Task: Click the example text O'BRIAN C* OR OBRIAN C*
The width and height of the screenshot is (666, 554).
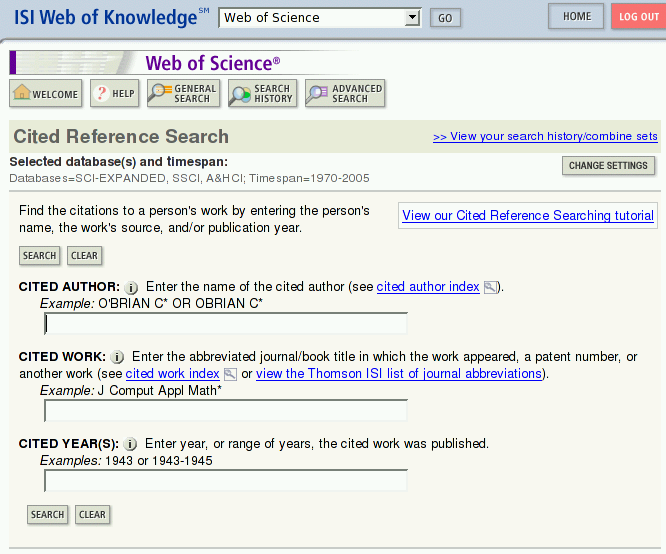Action: (181, 303)
